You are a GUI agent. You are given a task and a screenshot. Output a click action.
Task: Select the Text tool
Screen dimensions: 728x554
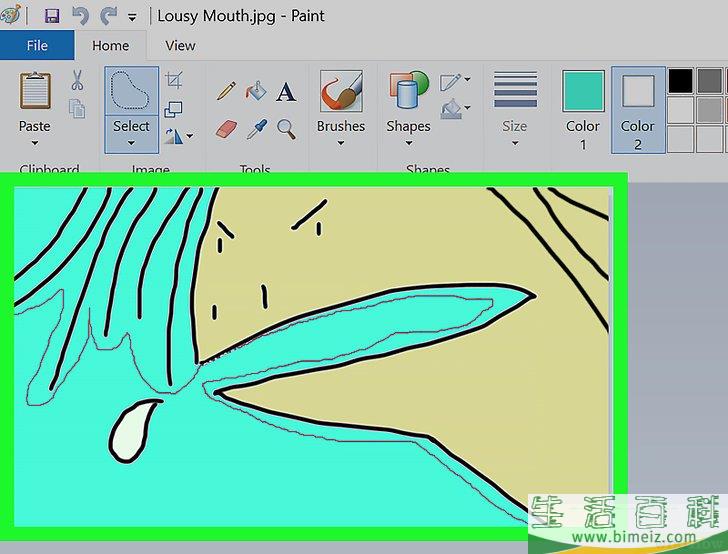coord(286,91)
